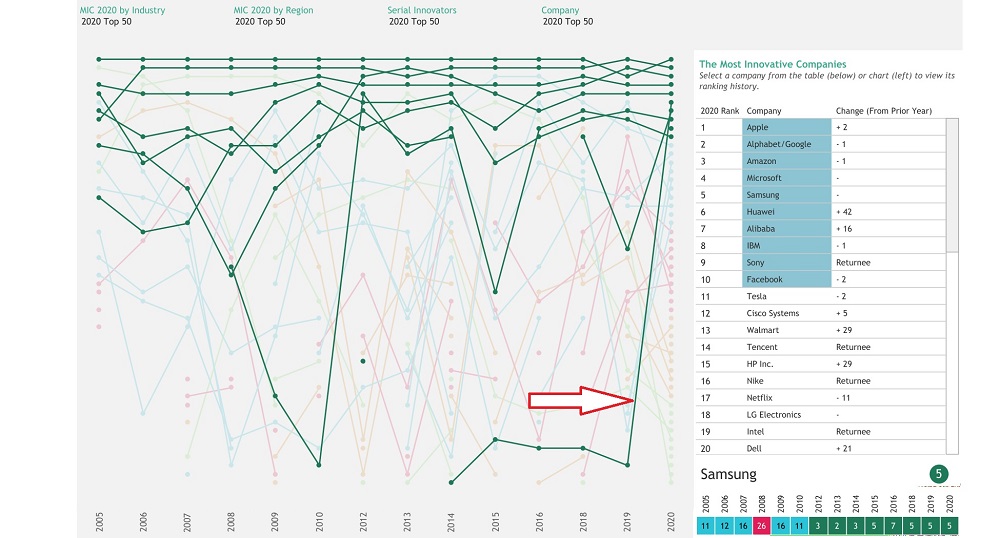The image size is (1000, 538).
Task: Select Tencent in the company table
Action: [786, 347]
